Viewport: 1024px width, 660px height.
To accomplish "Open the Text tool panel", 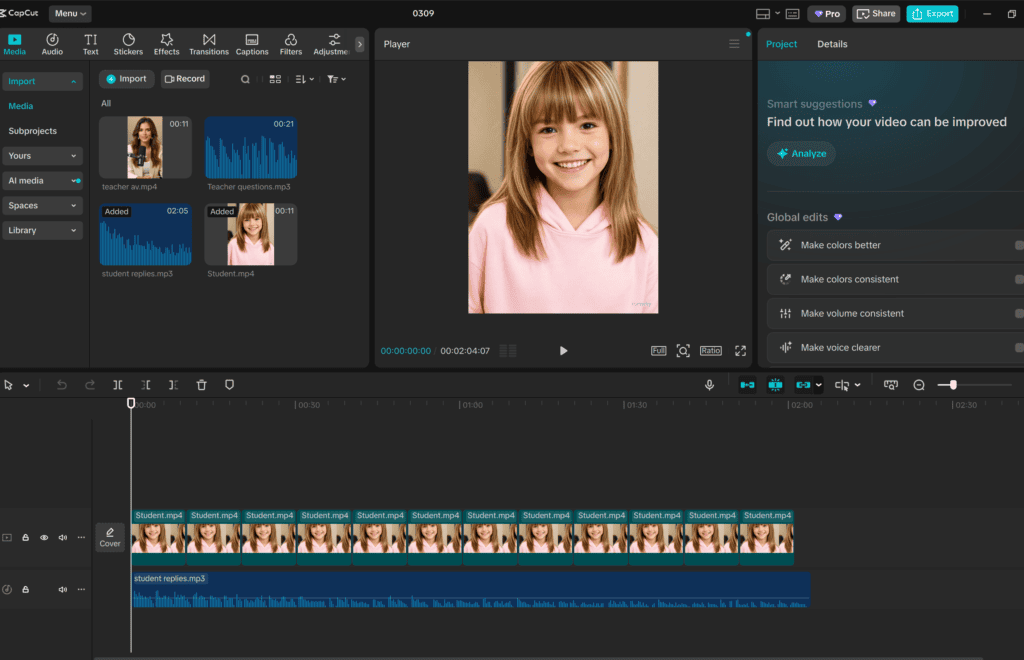I will tap(91, 44).
